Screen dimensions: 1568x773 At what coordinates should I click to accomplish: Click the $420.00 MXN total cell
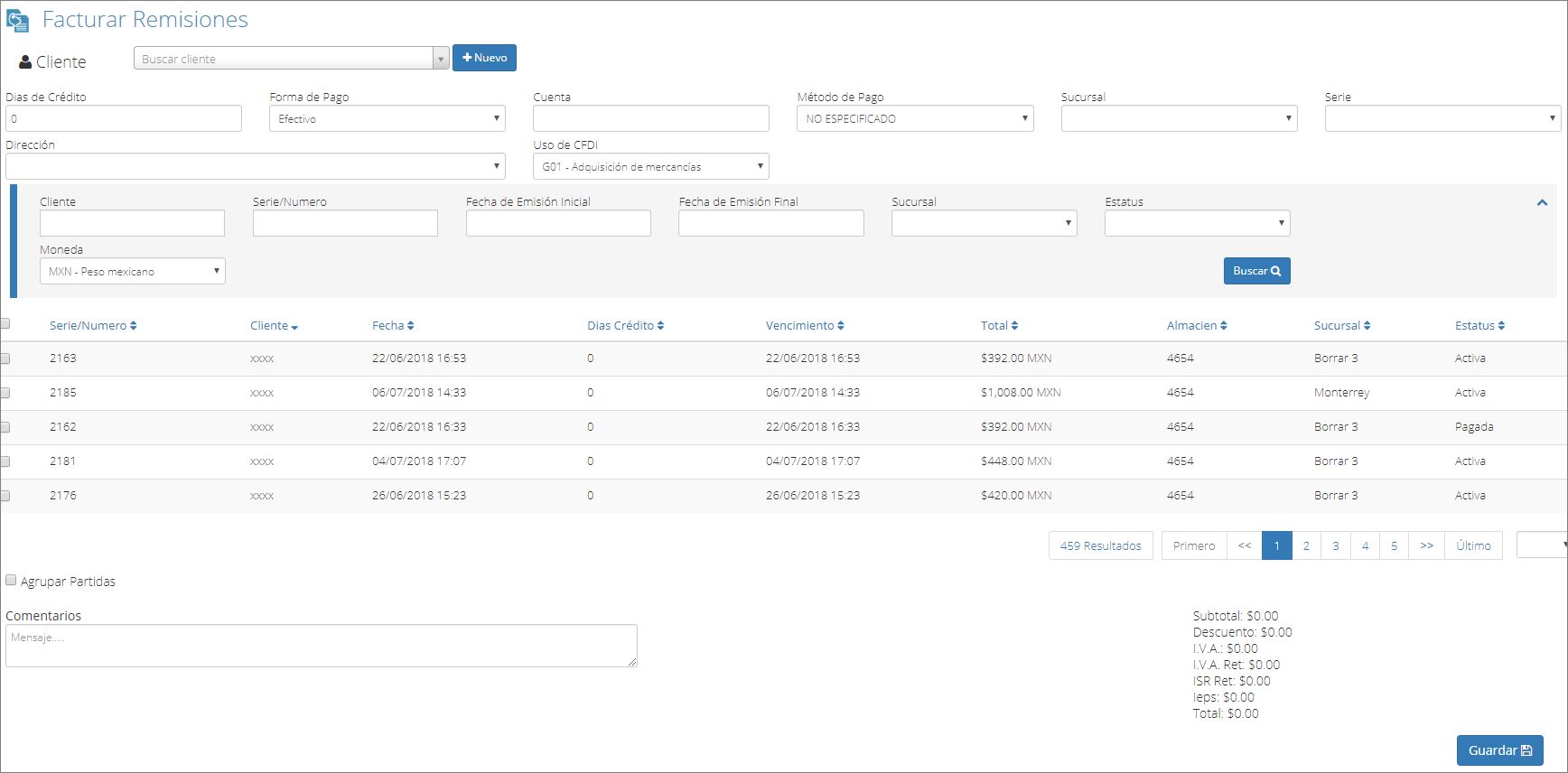tap(1016, 496)
